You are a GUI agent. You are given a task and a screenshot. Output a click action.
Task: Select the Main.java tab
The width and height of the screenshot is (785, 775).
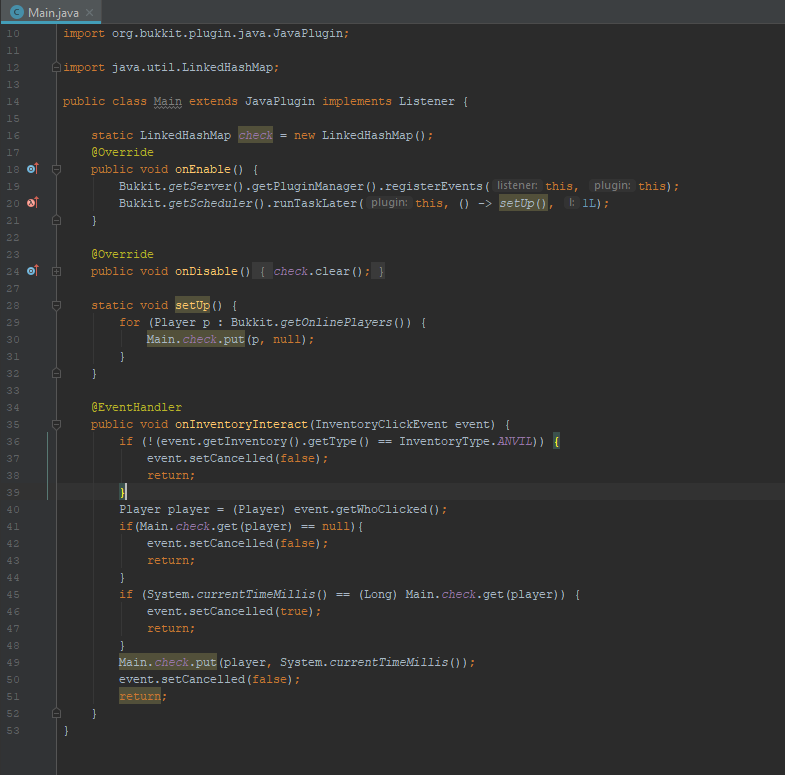coord(52,12)
